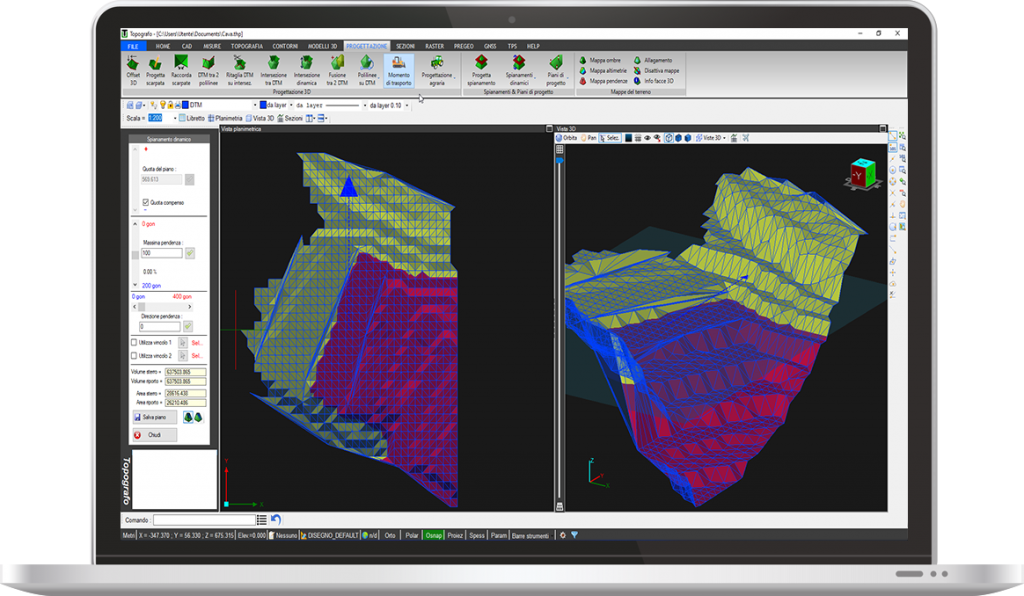The height and width of the screenshot is (596, 1024).
Task: Open the RASTER ribbon tab
Action: [x=434, y=46]
